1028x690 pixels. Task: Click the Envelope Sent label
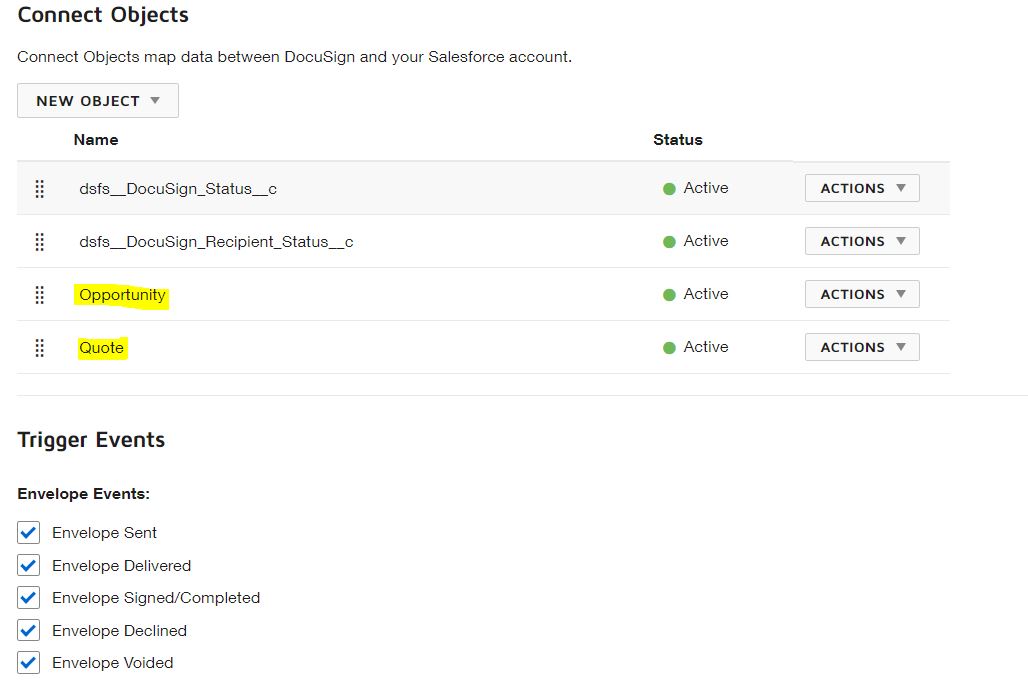tap(104, 533)
